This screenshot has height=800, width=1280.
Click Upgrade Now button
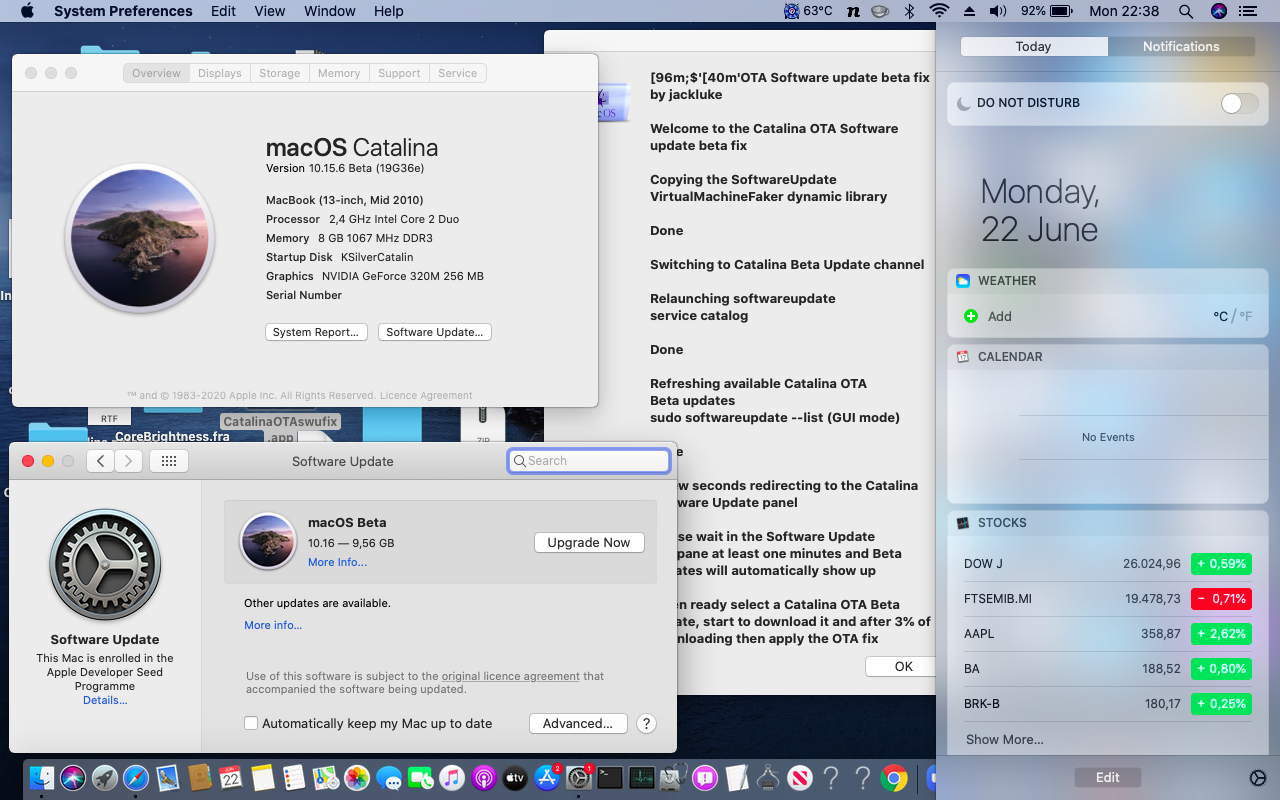coord(589,542)
